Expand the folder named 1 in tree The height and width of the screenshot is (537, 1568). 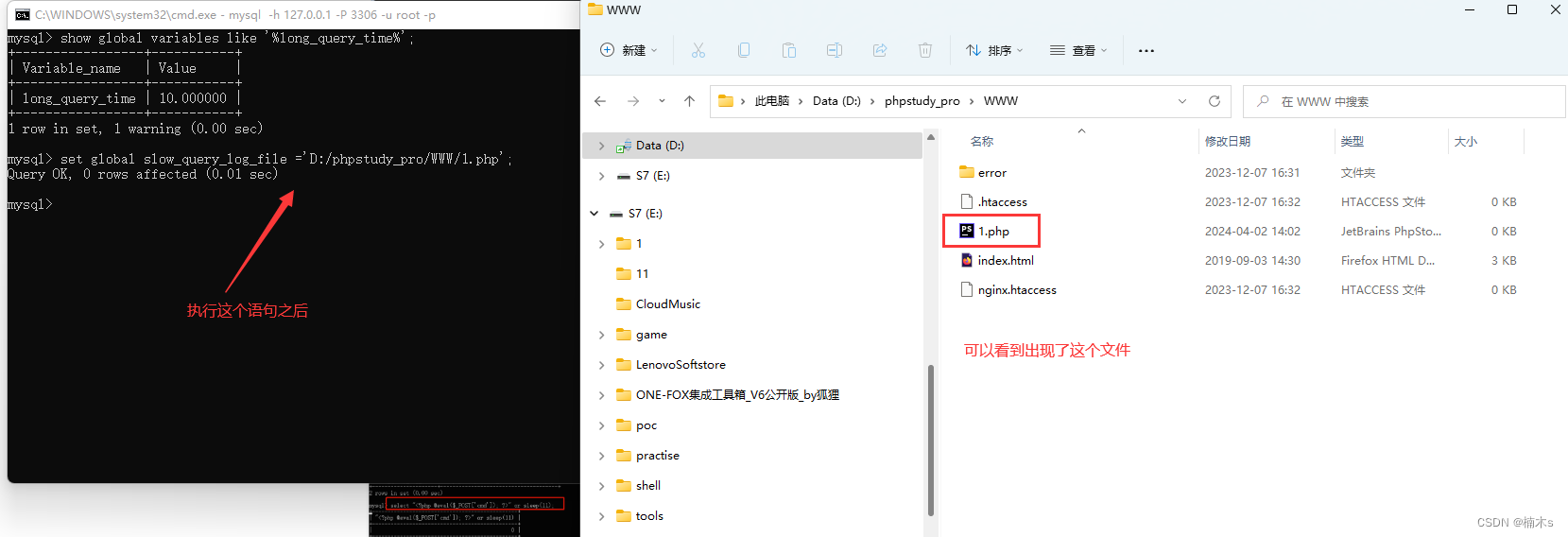601,244
